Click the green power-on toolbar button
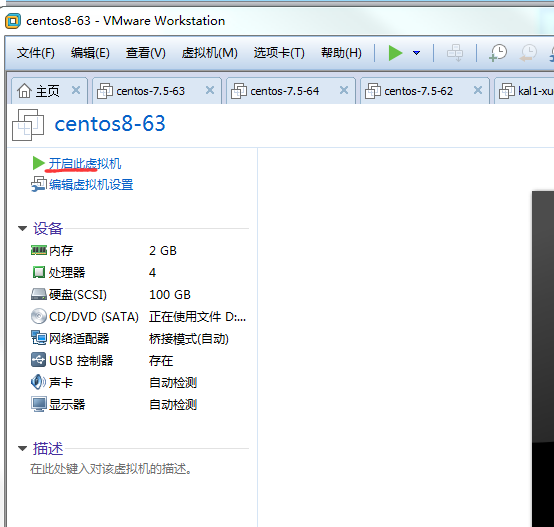The image size is (554, 527). click(x=395, y=53)
